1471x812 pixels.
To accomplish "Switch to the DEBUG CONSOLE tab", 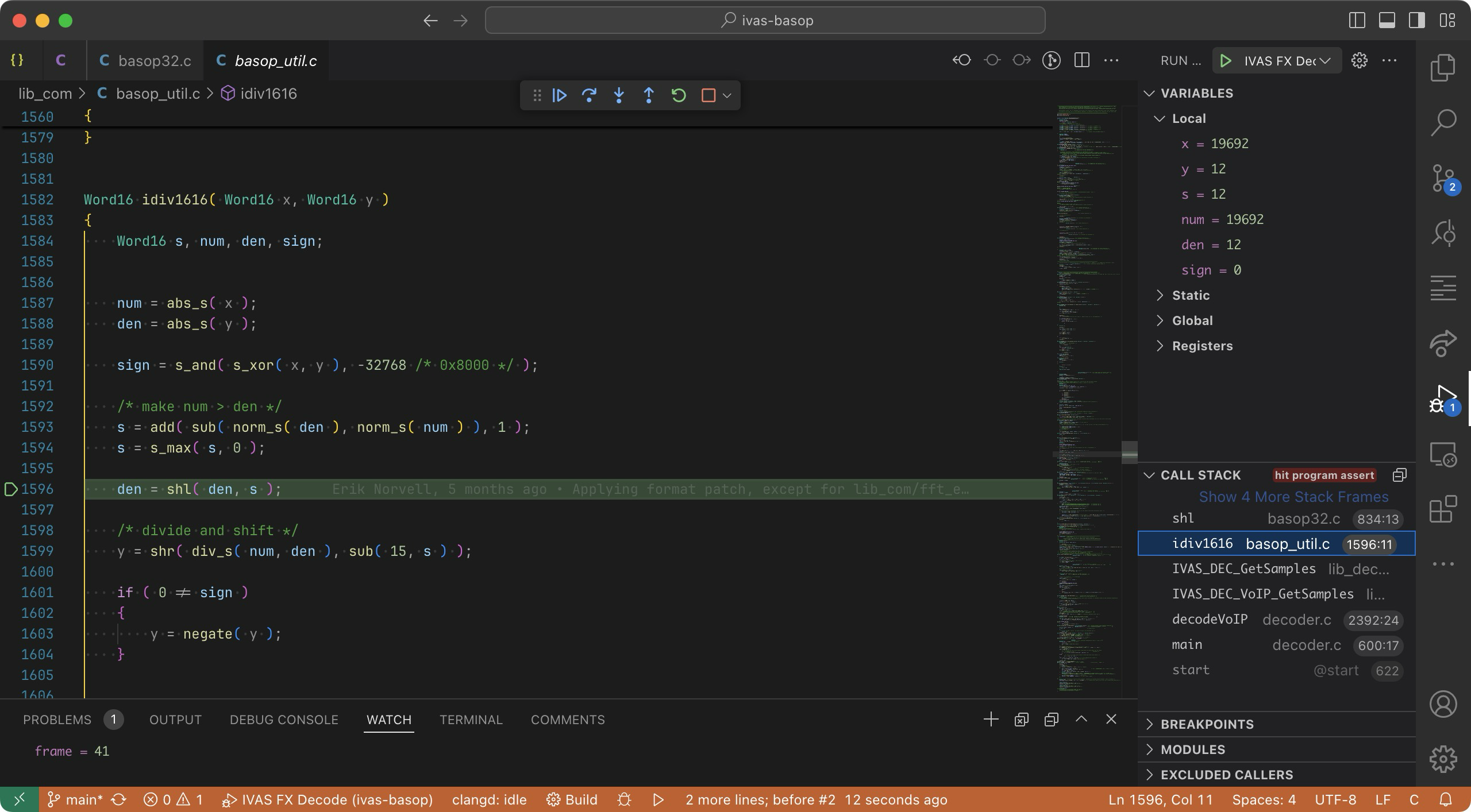I will 284,720.
